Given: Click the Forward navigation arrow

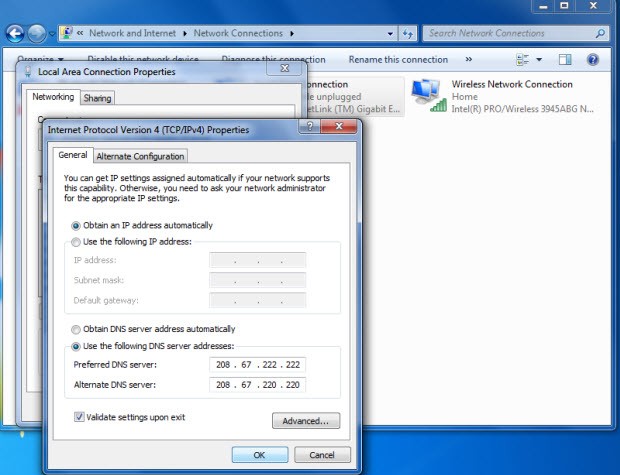Looking at the screenshot, I should pyautogui.click(x=37, y=34).
